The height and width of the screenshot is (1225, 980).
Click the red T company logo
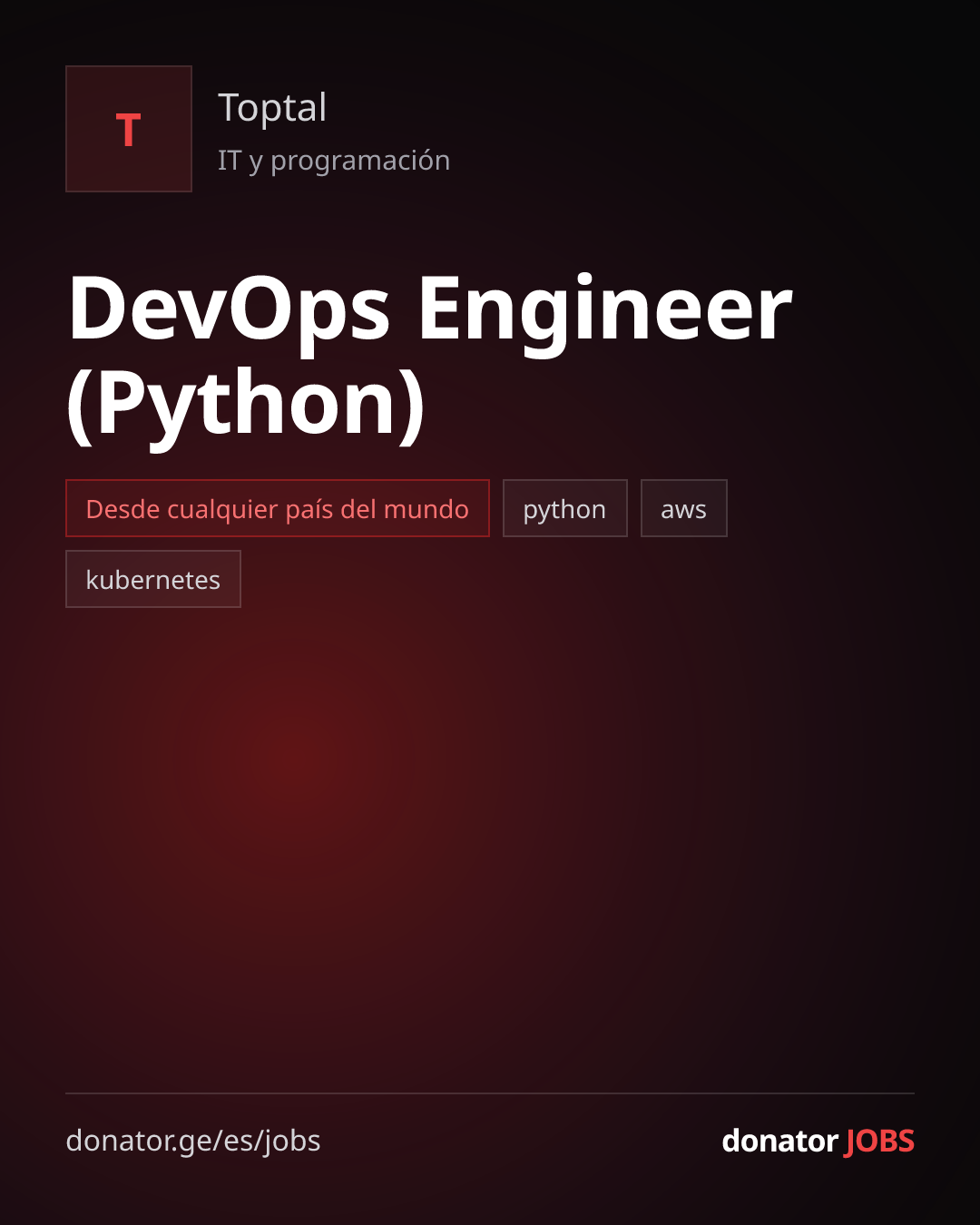click(129, 129)
